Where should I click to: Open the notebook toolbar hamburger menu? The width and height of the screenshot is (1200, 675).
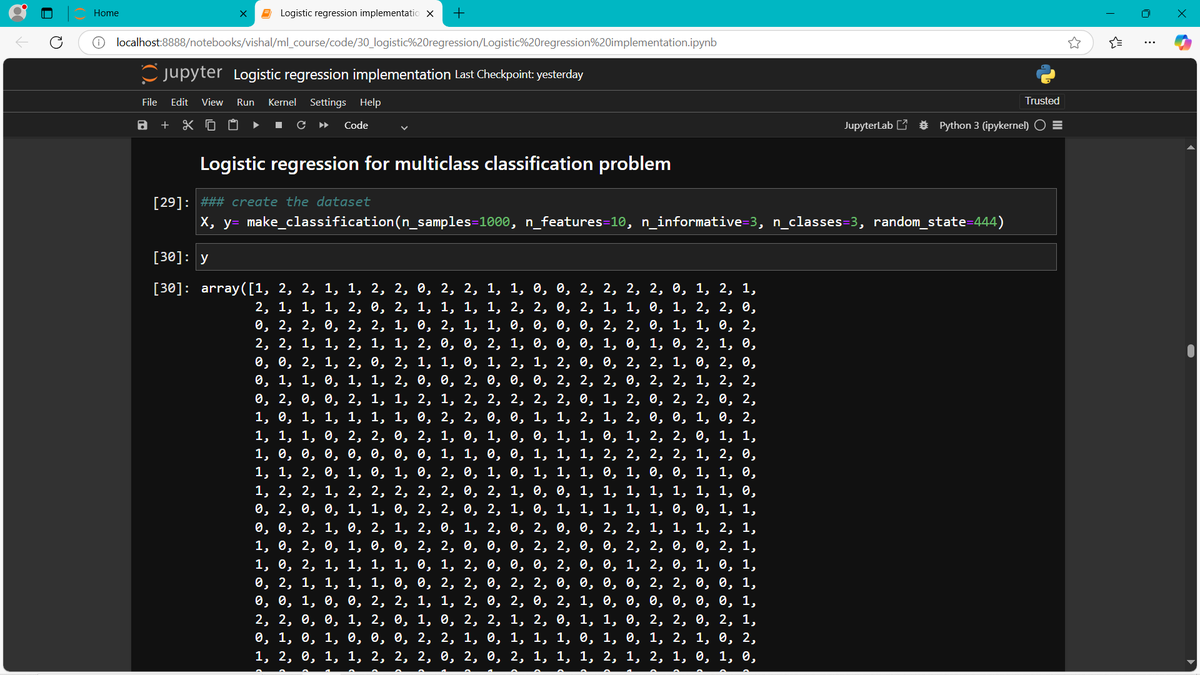point(1057,125)
